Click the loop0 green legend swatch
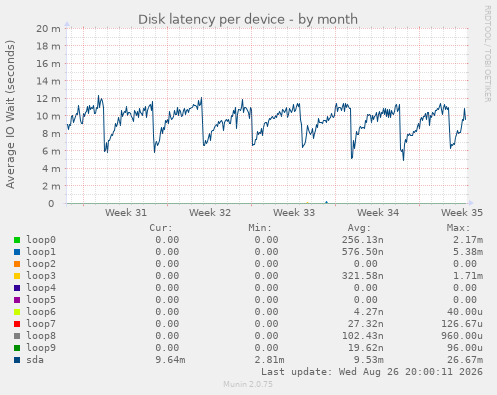 17,240
